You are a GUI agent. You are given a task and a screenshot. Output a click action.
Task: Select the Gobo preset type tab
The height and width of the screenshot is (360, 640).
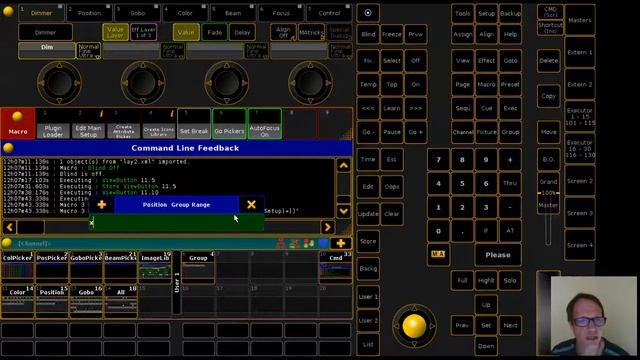138,13
